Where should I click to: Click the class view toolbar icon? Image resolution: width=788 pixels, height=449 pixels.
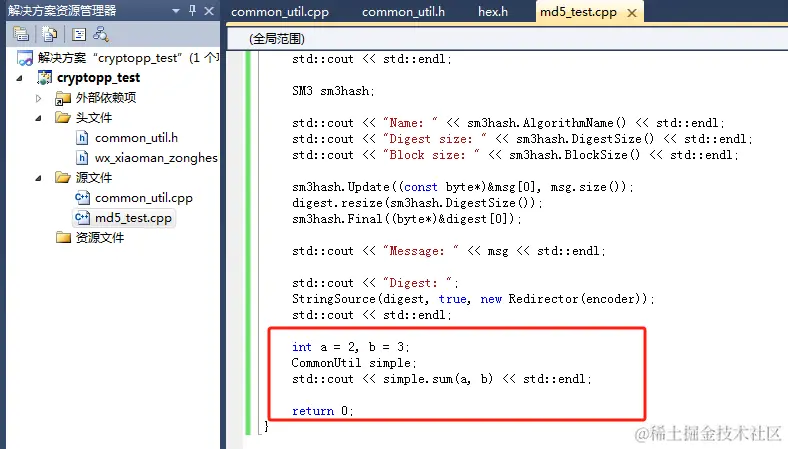(x=101, y=34)
